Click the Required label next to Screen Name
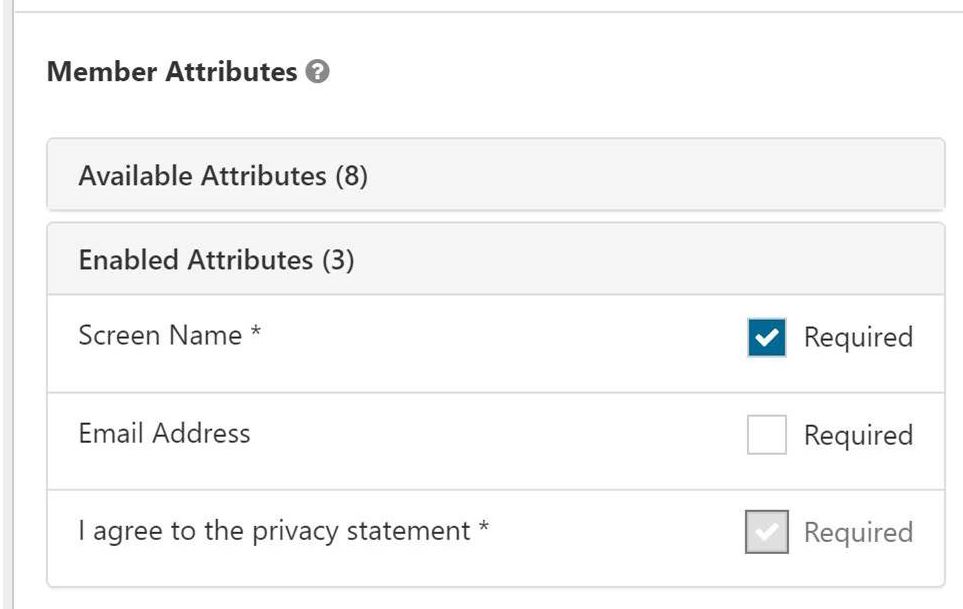 858,337
